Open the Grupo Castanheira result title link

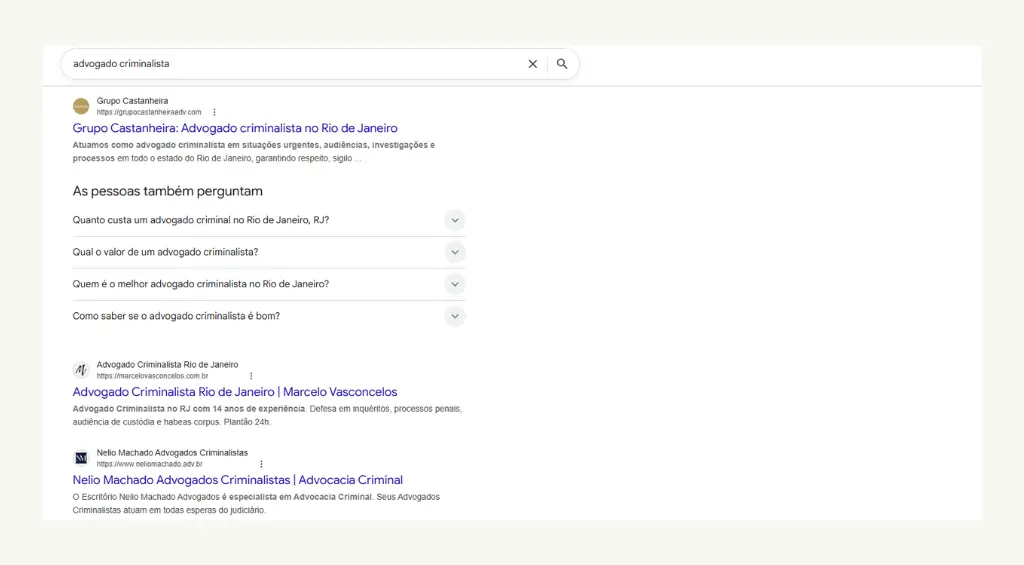(x=235, y=128)
